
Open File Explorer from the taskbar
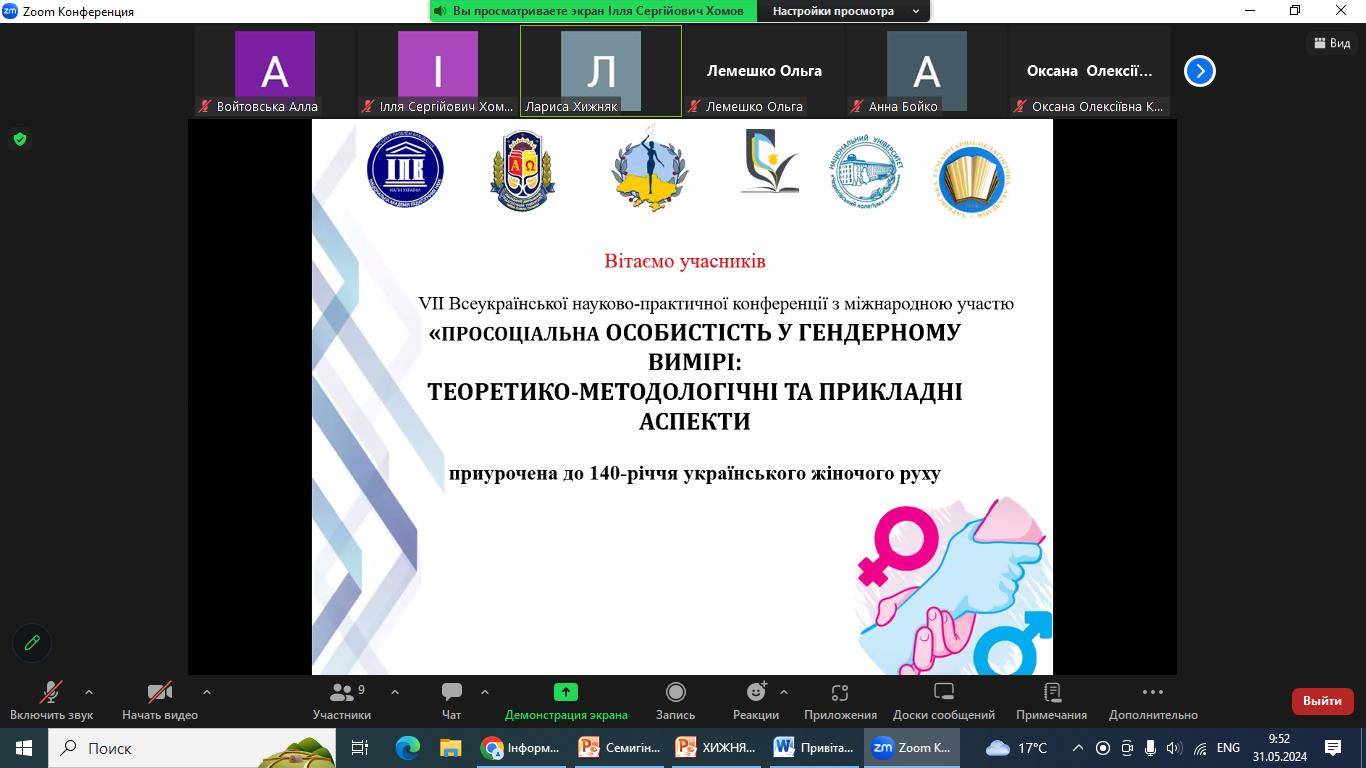(450, 748)
